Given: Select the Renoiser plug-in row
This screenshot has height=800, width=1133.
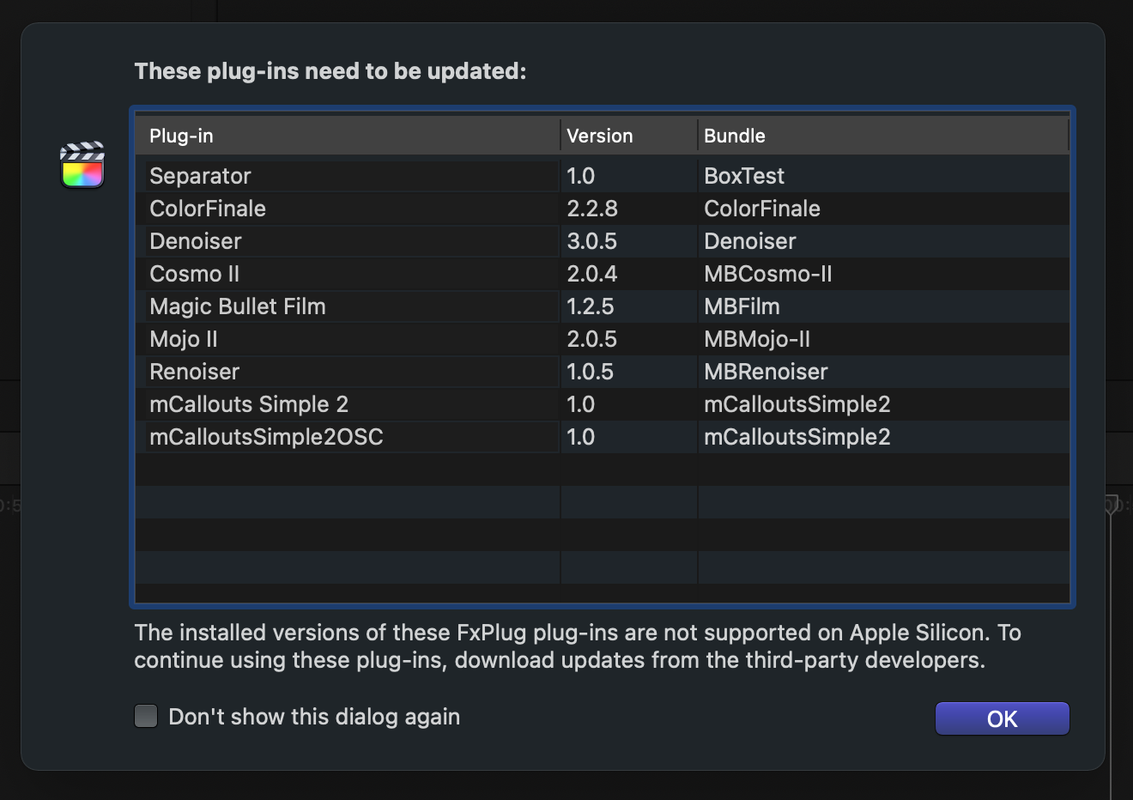Looking at the screenshot, I should point(602,371).
